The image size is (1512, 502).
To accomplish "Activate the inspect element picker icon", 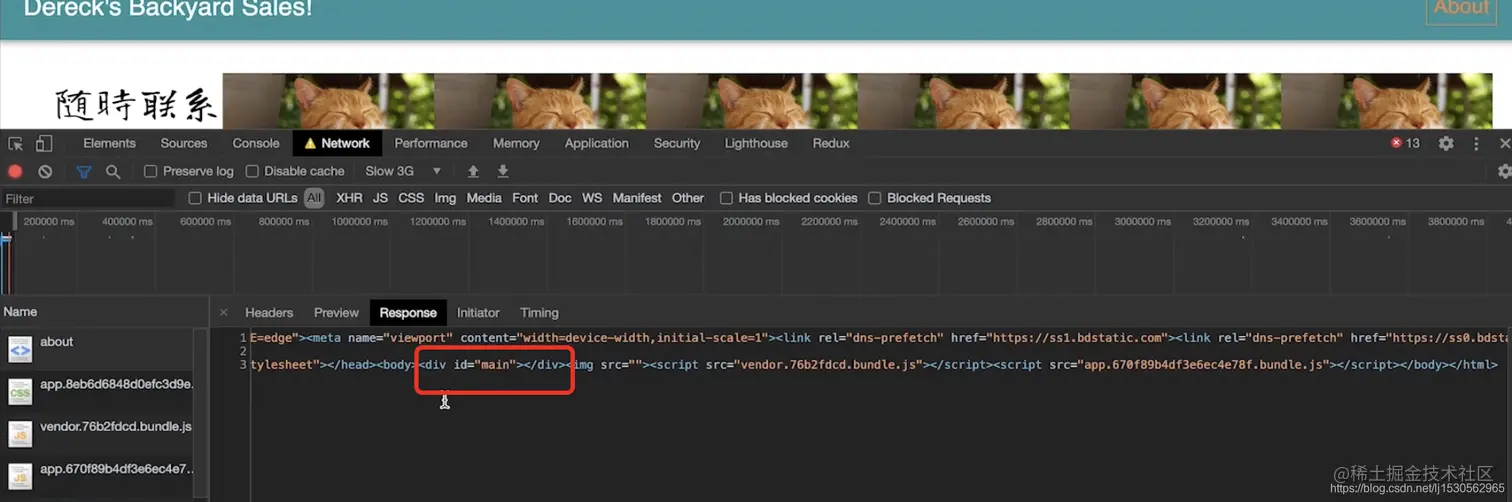I will (16, 144).
